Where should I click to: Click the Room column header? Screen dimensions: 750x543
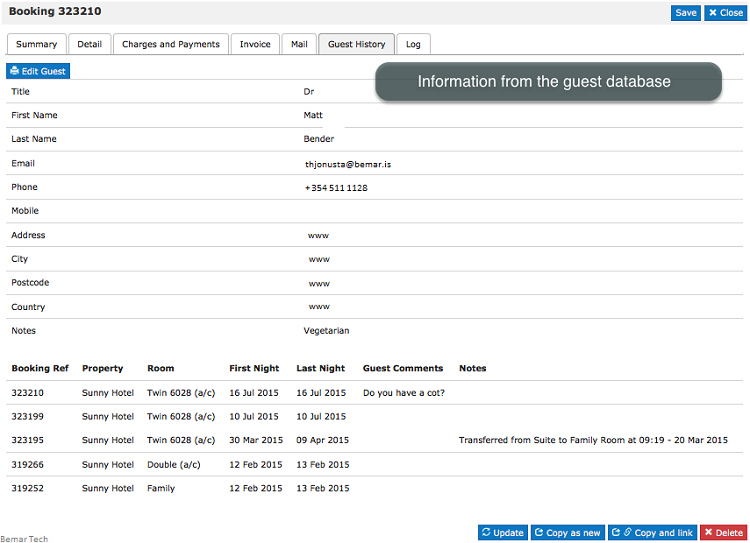click(x=160, y=368)
